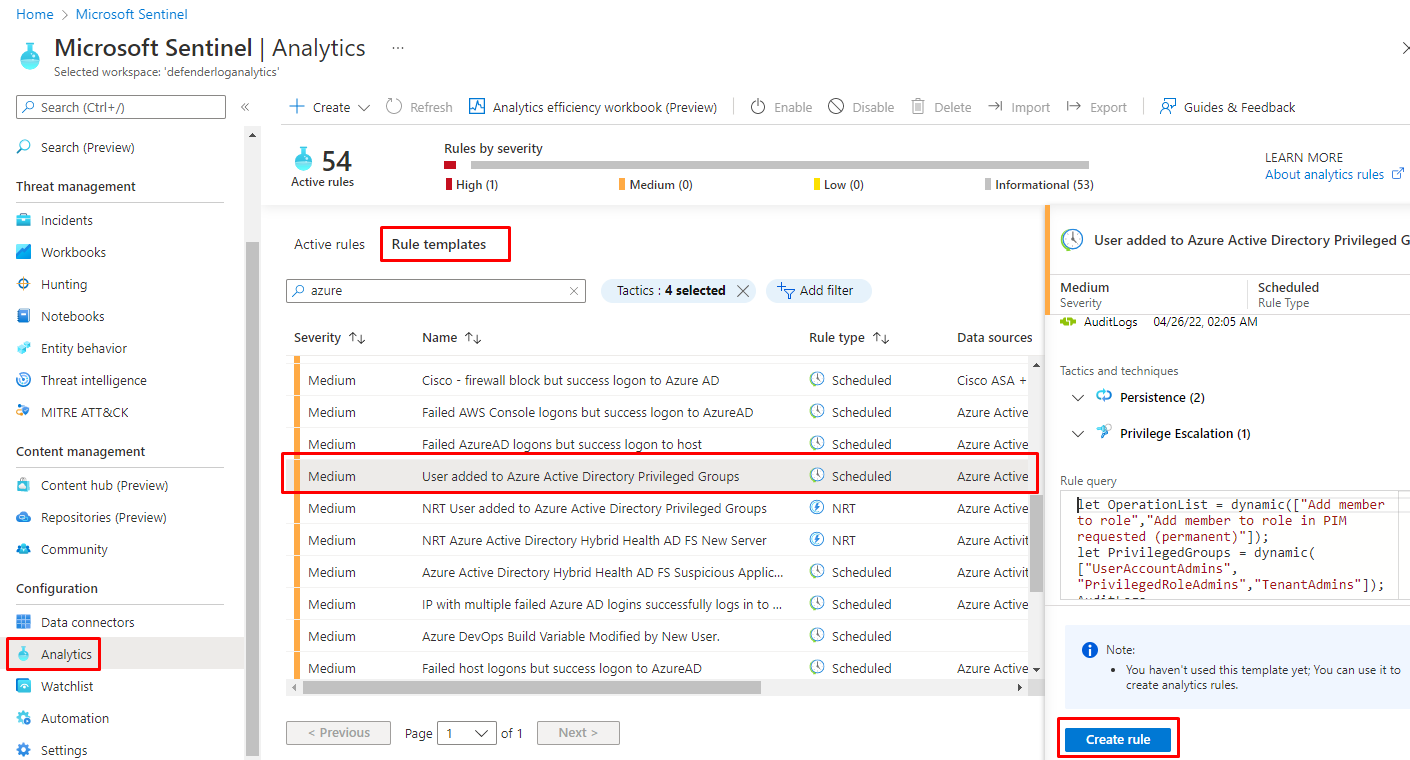Remove the Tactics filter pill
The image size is (1410, 760).
point(742,291)
